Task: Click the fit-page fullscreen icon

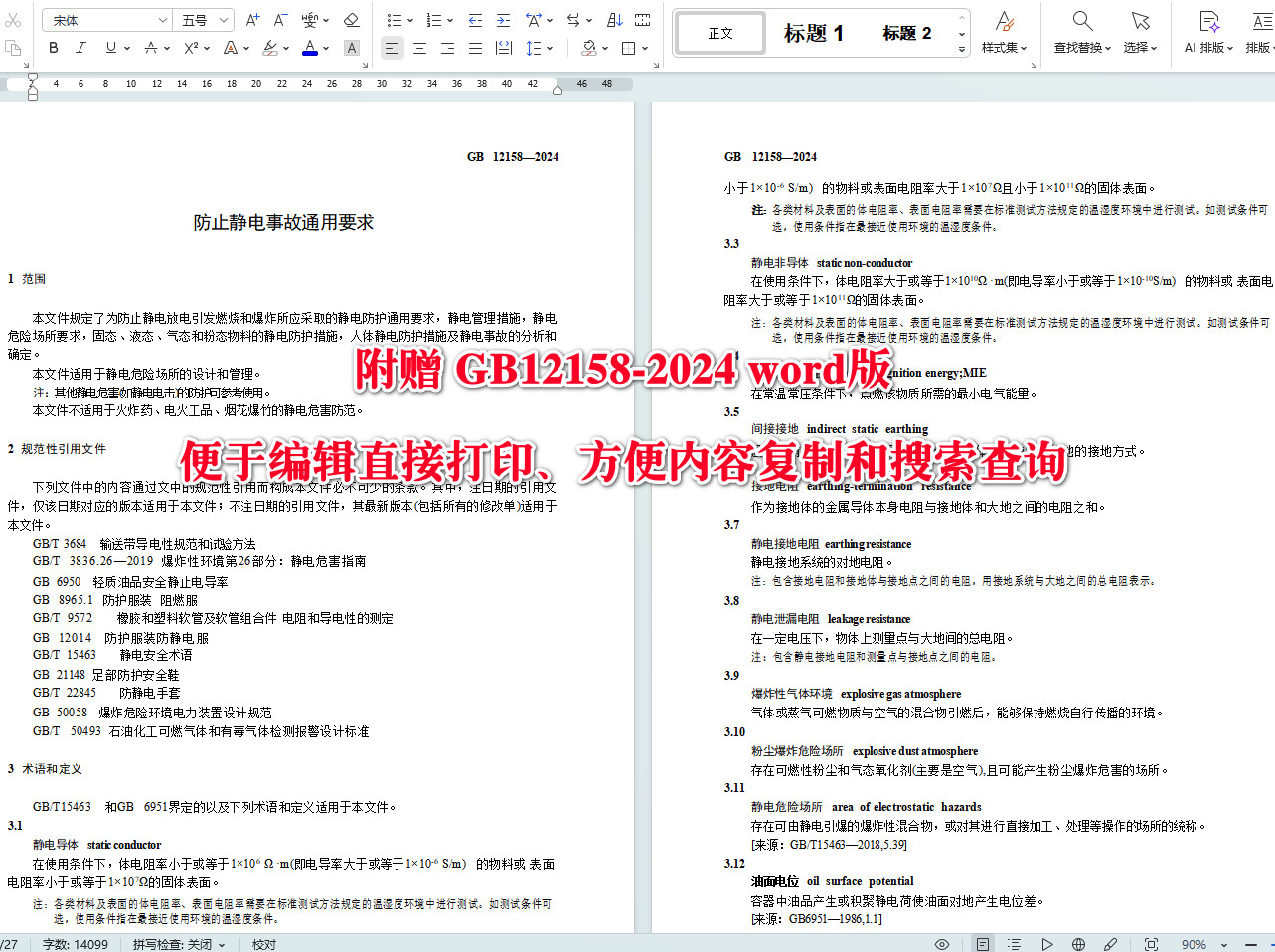Action: (1152, 944)
